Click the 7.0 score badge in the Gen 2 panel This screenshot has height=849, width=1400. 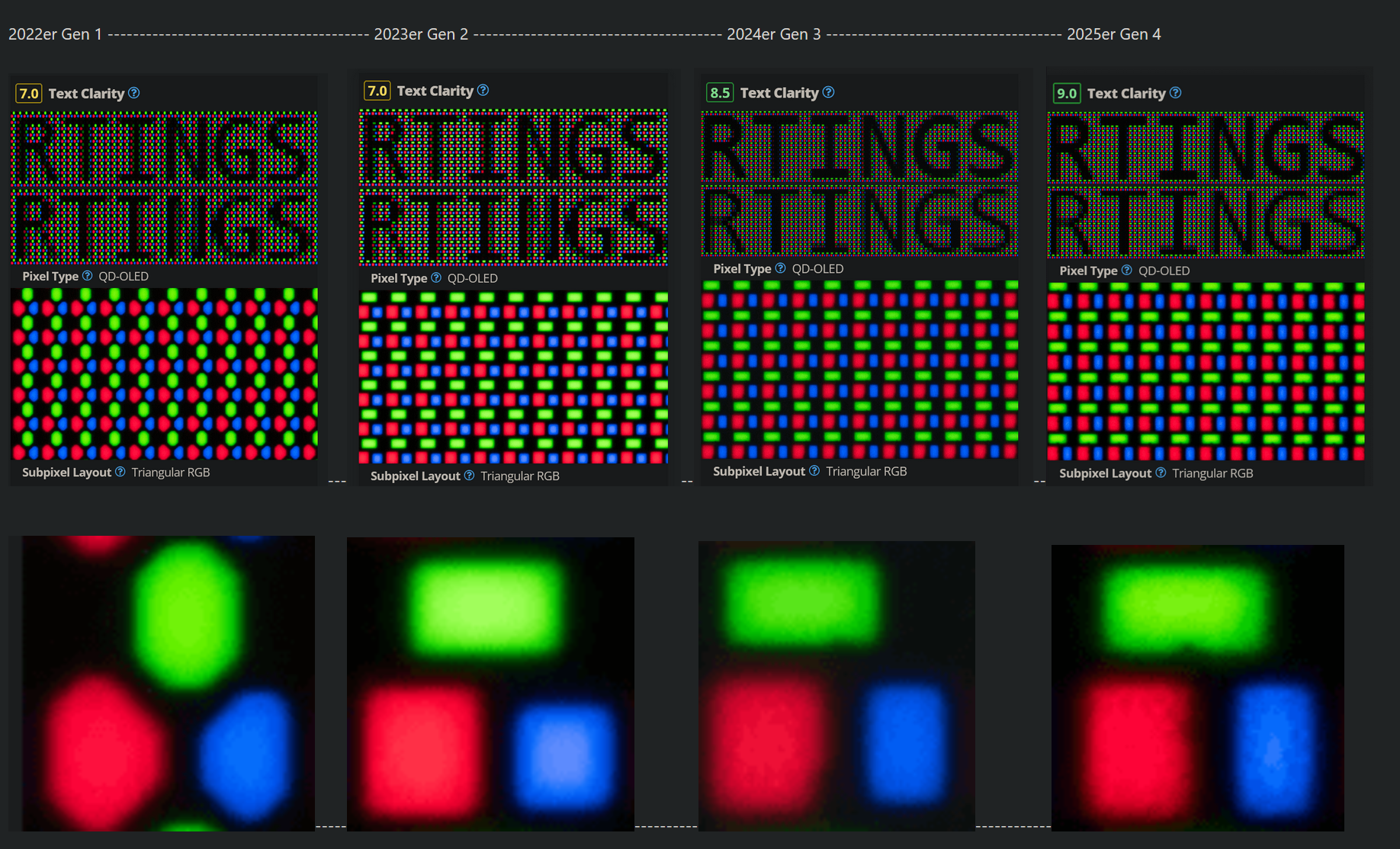(377, 91)
